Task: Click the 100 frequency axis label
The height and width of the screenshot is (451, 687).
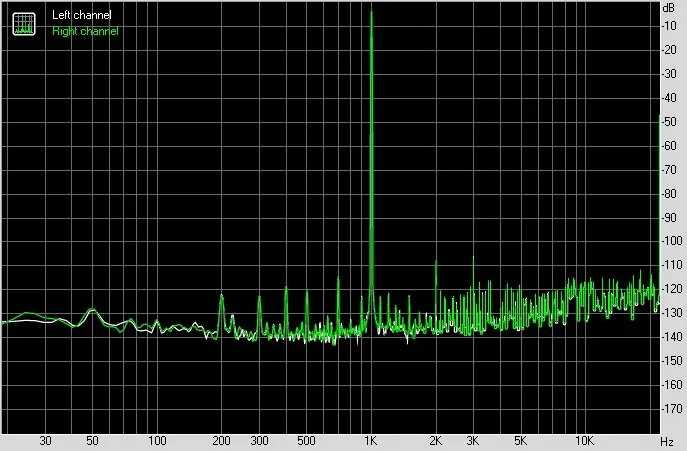Action: pos(157,440)
